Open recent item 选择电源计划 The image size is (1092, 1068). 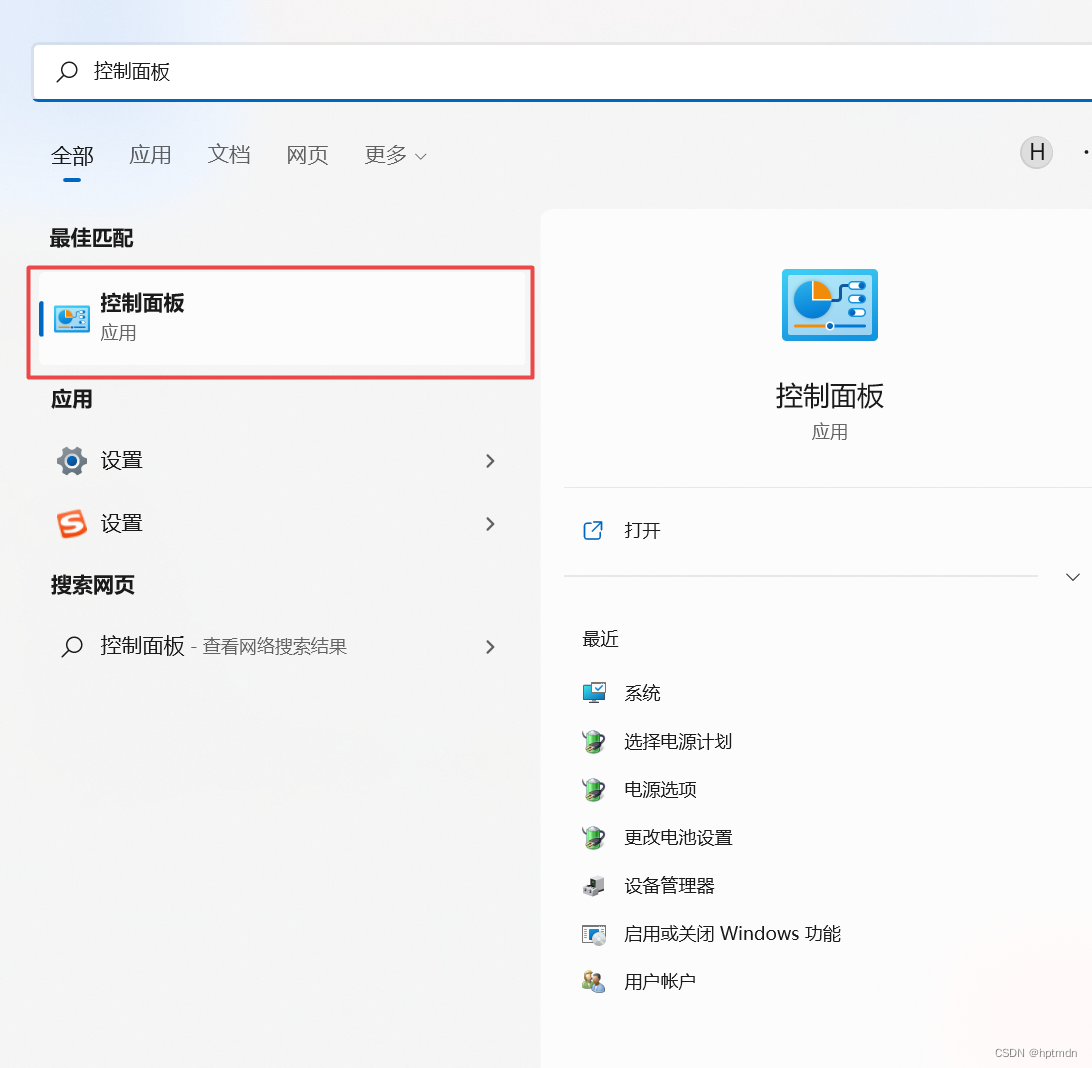click(678, 741)
